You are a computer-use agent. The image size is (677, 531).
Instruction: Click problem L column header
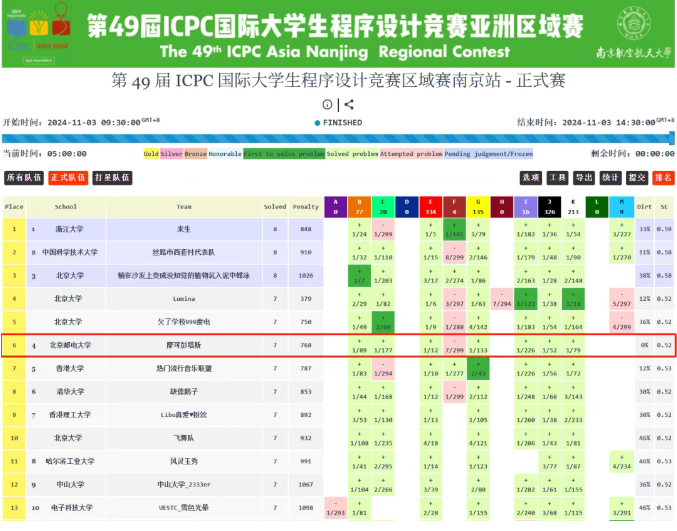coord(597,207)
